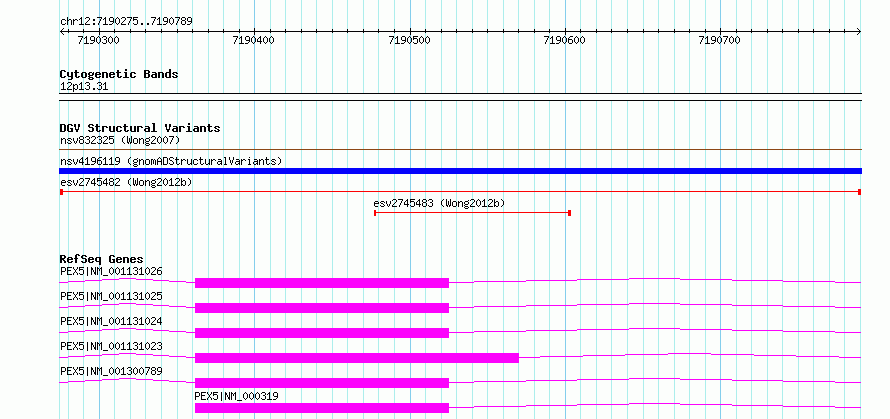
Task: Click the magenta exon of NM_000319
Action: pyautogui.click(x=322, y=408)
